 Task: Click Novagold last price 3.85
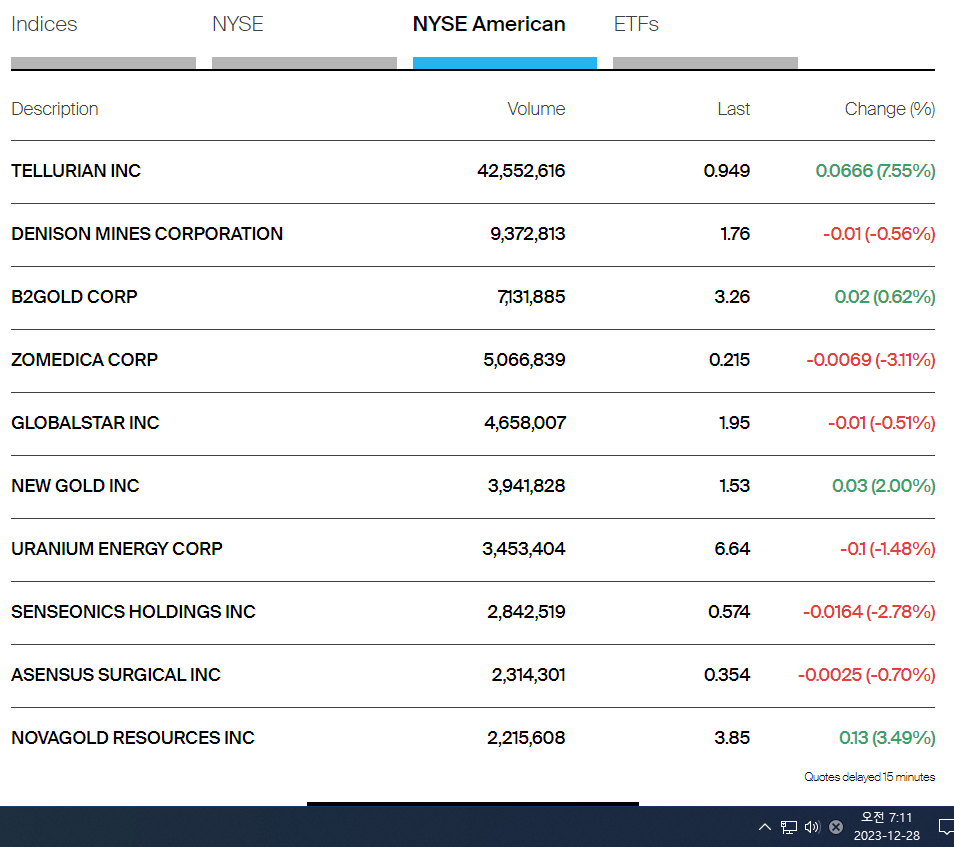732,738
